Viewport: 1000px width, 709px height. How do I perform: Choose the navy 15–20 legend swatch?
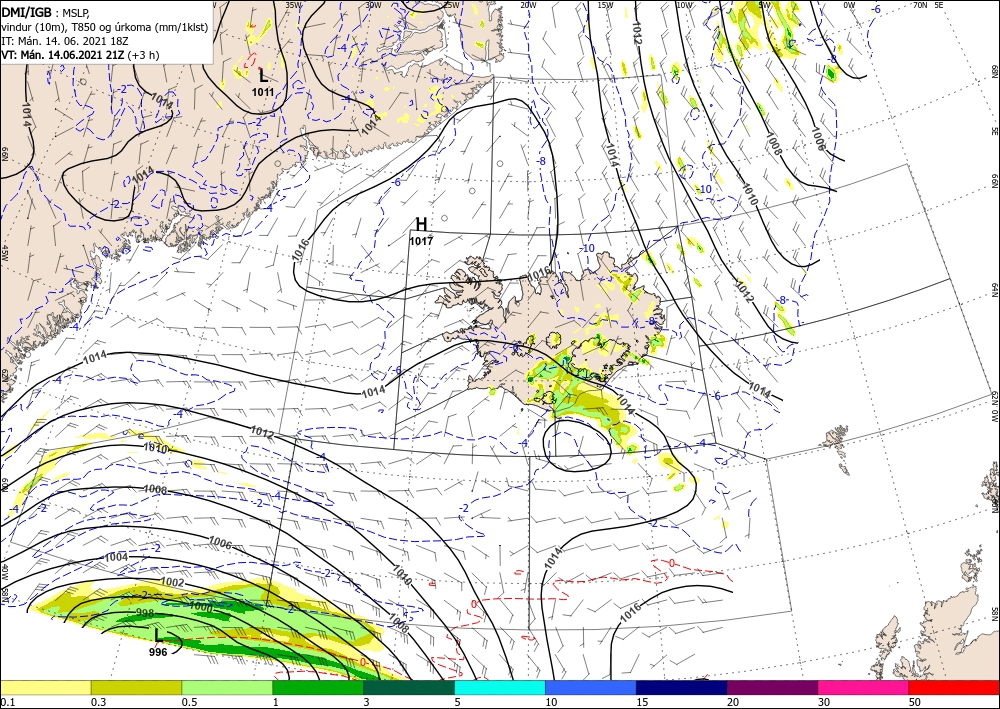click(x=682, y=687)
